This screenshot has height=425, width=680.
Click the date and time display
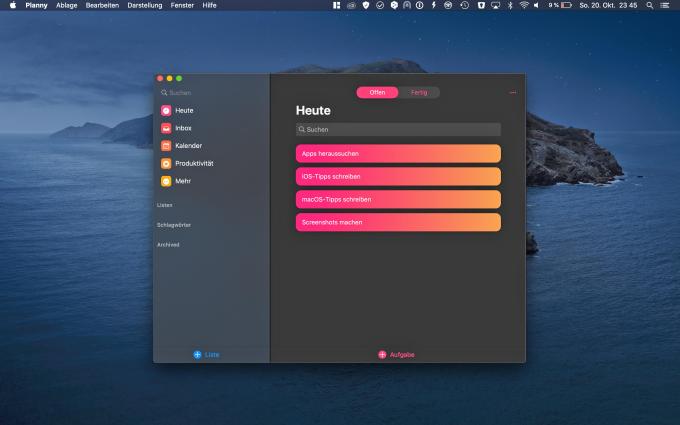608,5
